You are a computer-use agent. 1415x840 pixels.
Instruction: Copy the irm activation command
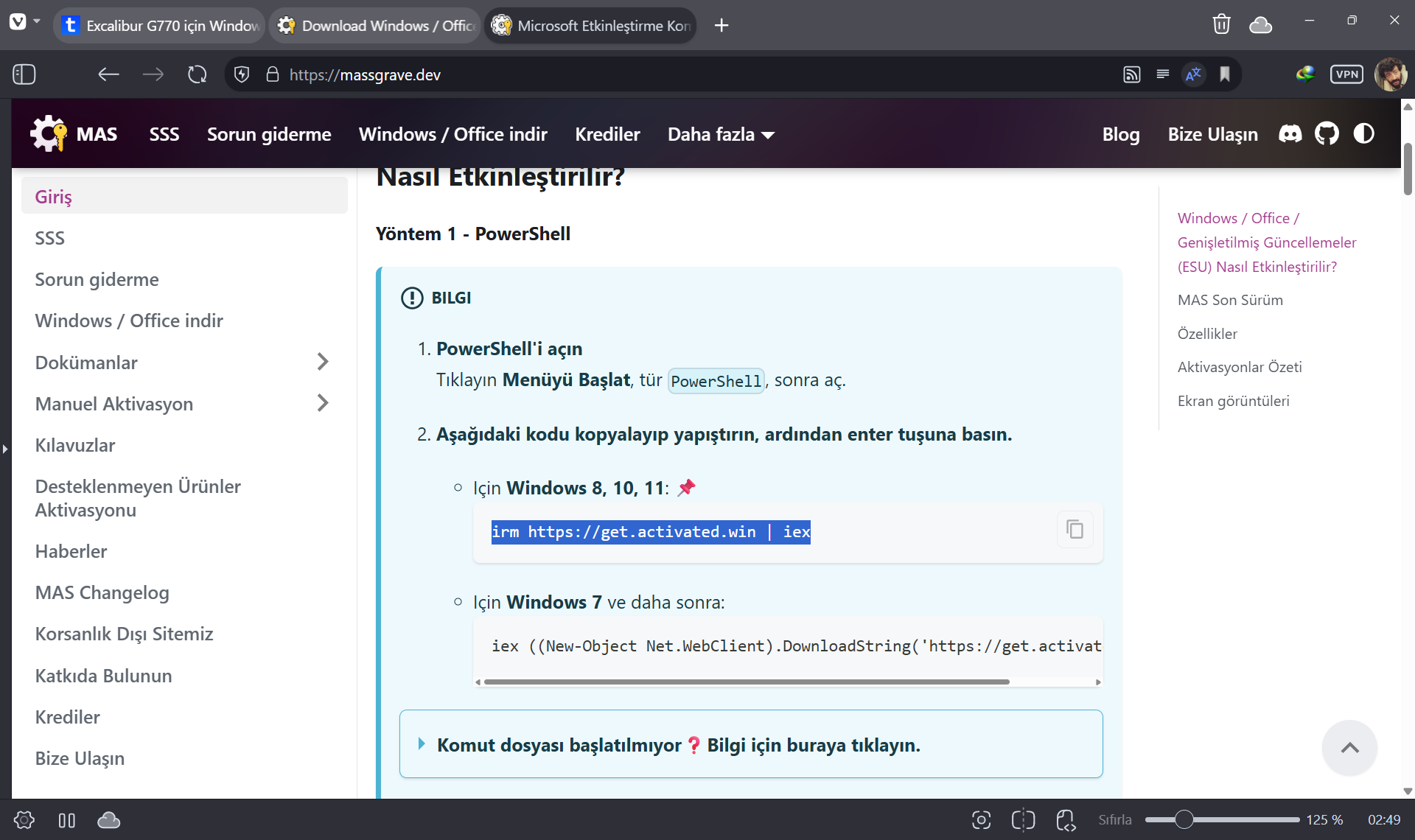1075,530
